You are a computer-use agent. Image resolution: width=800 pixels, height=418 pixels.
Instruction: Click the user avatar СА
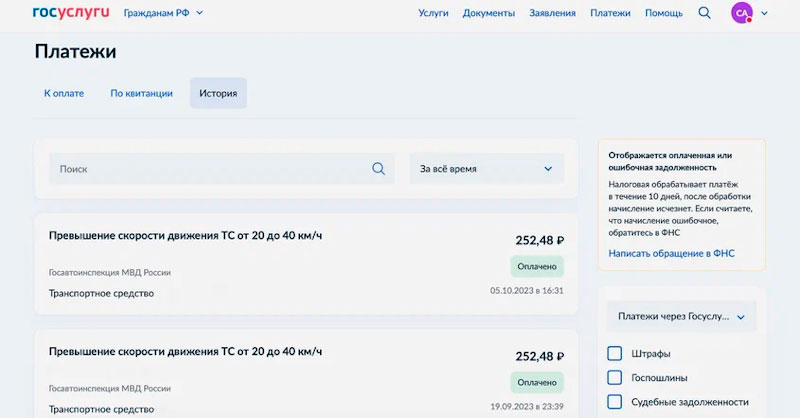coord(742,13)
